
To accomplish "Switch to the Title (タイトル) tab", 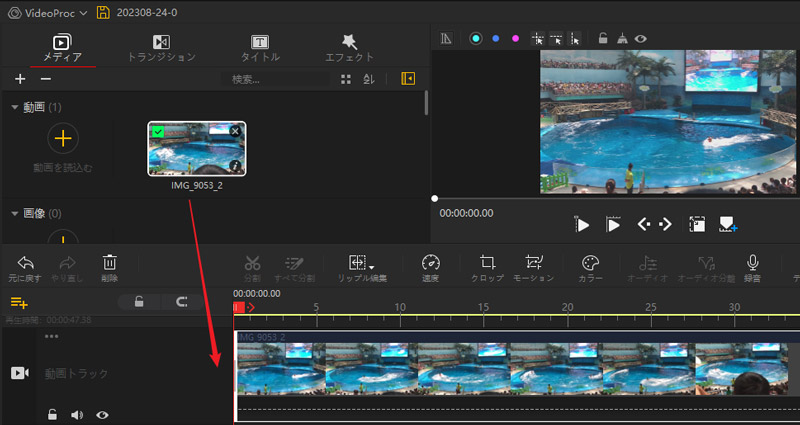I will point(259,47).
